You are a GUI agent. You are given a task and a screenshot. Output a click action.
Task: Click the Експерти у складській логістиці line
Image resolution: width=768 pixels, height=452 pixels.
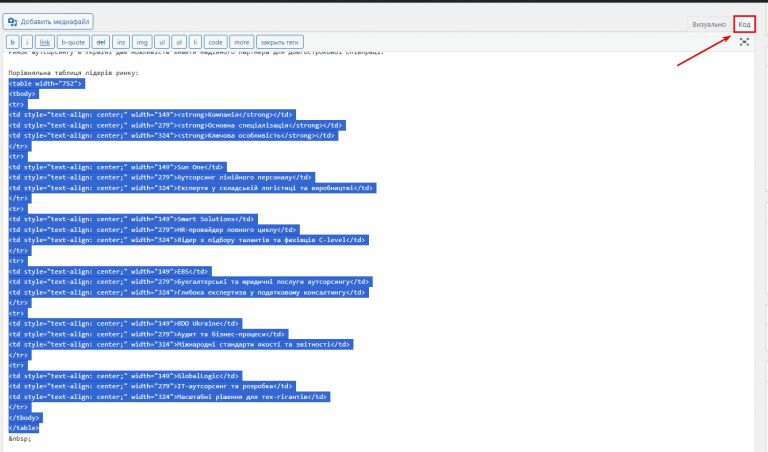[192, 188]
